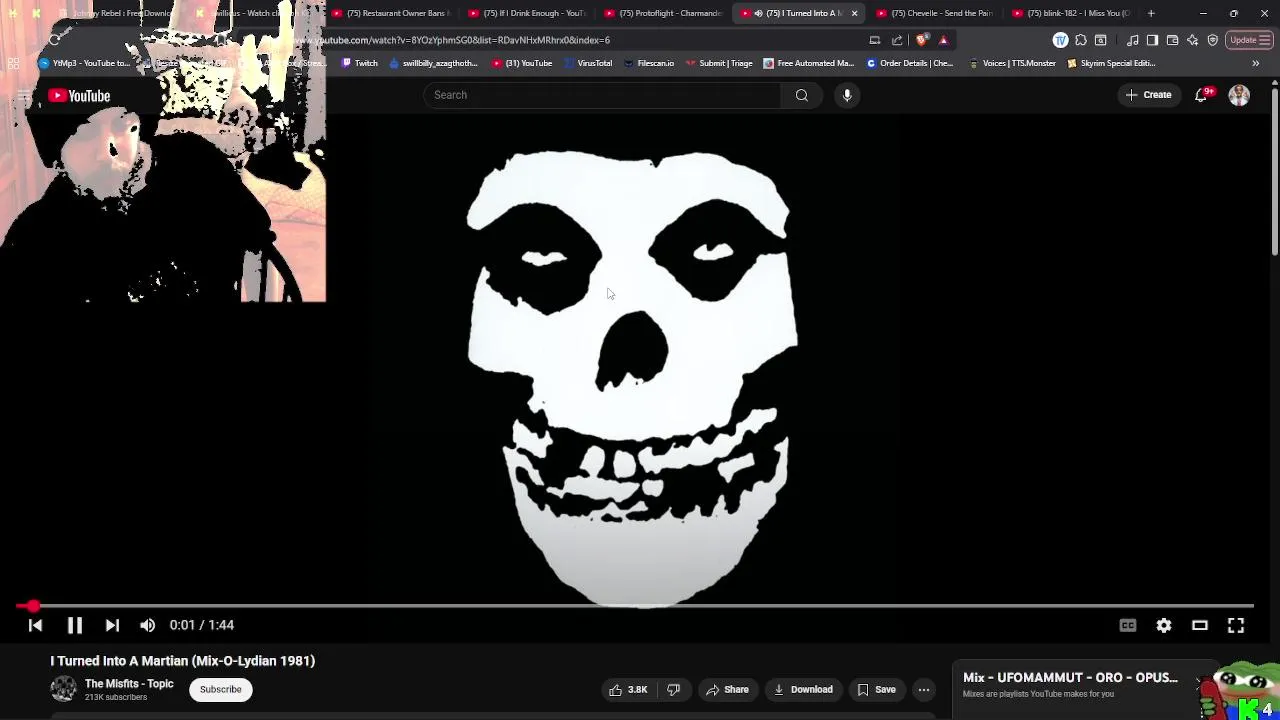Screen dimensions: 1280x720
Task: Toggle closed captions CC in the player
Action: coord(1128,625)
